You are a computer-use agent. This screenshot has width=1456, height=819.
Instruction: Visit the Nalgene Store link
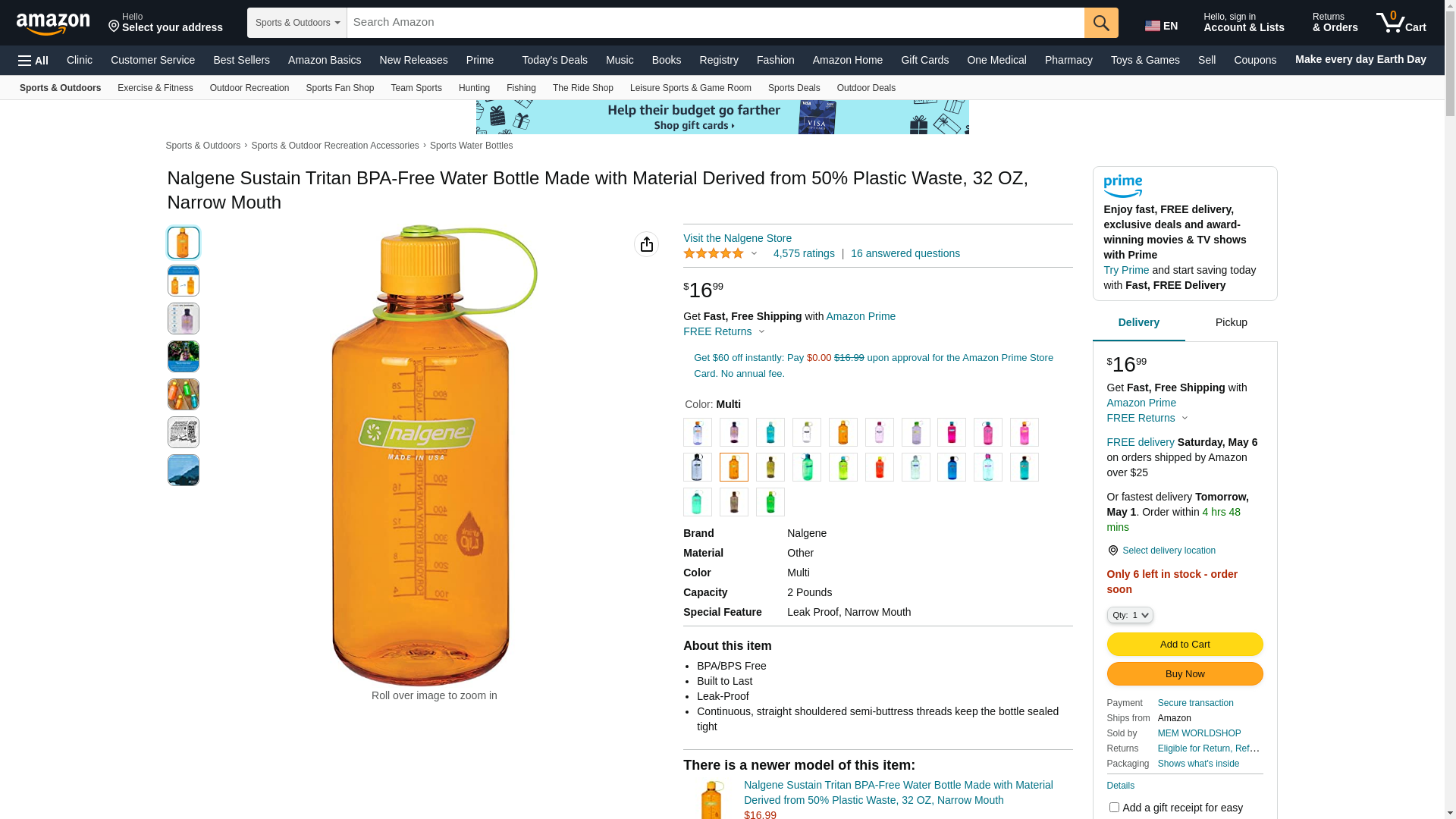737,238
